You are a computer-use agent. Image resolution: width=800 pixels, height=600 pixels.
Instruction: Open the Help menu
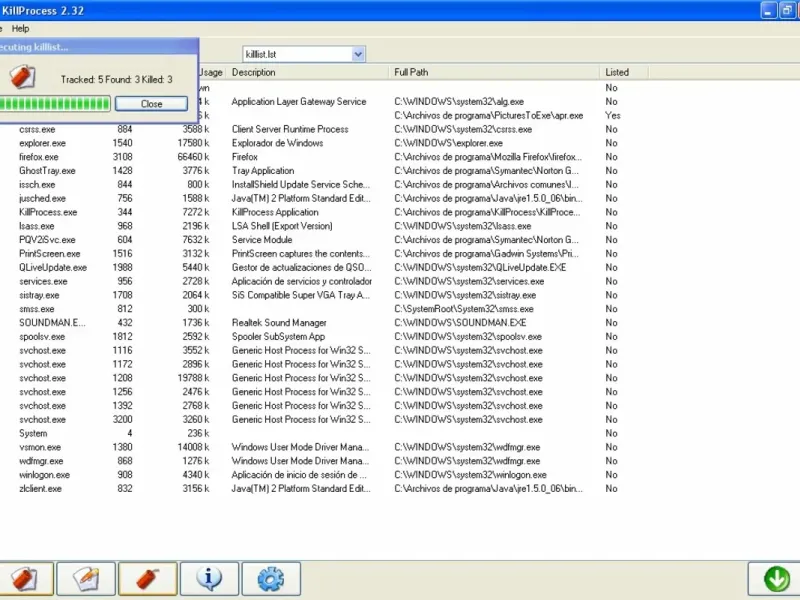pyautogui.click(x=20, y=29)
